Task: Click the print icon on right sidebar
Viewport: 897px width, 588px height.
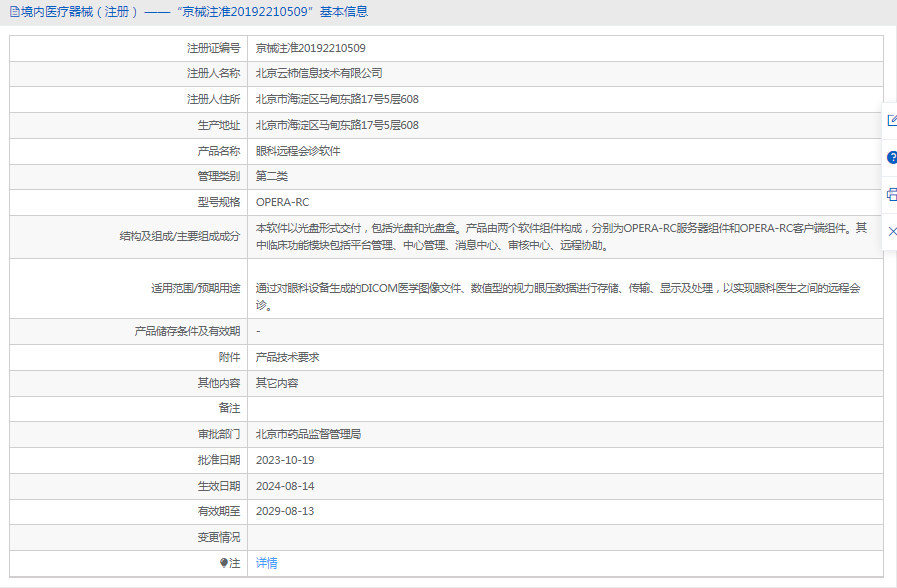Action: 891,194
